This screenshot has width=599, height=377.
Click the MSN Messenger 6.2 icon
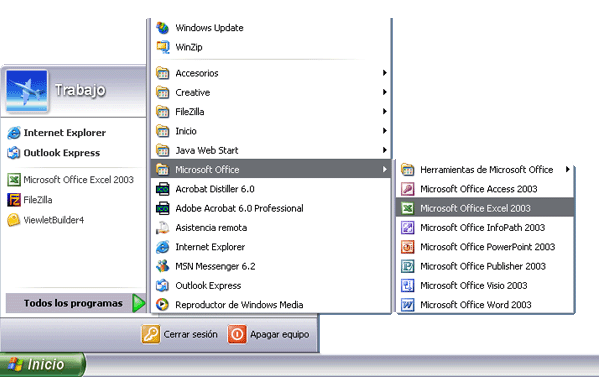point(163,266)
